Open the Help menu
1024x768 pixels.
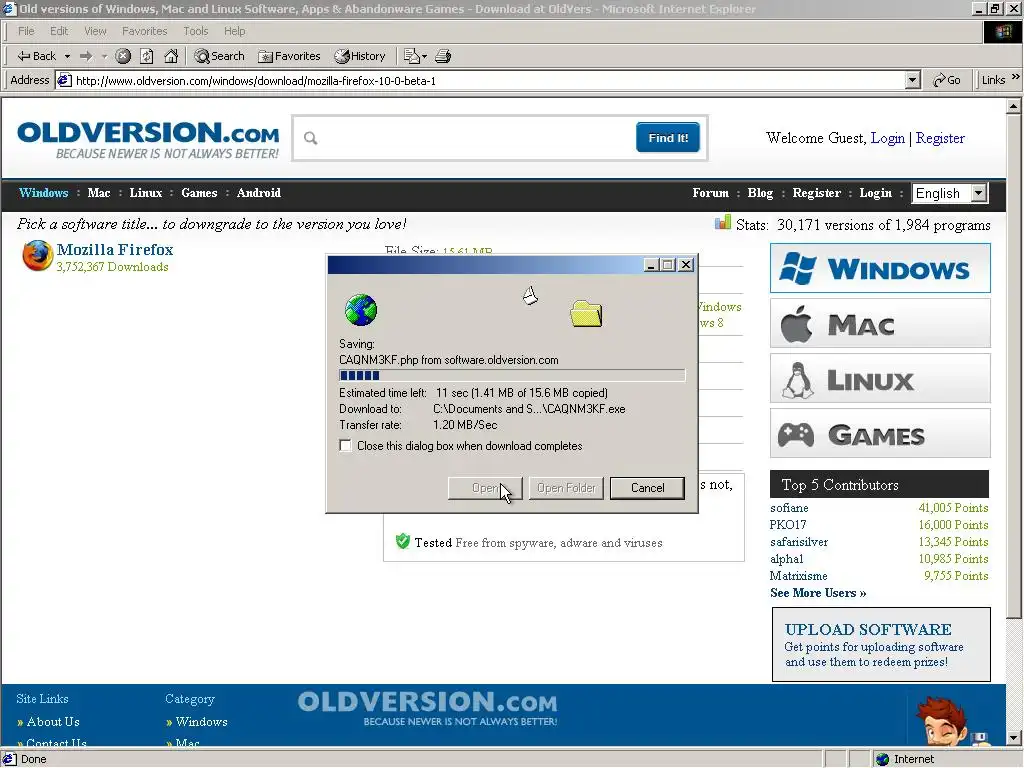(x=234, y=31)
